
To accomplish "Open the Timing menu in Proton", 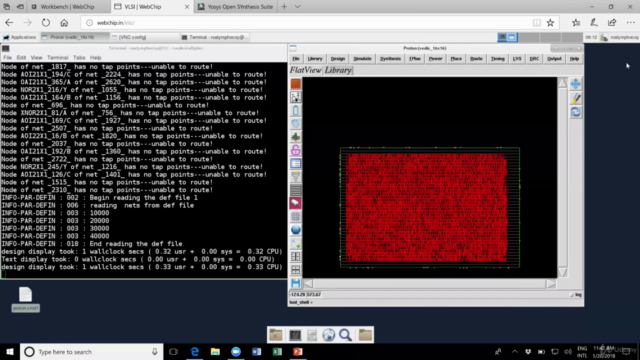I will click(498, 59).
